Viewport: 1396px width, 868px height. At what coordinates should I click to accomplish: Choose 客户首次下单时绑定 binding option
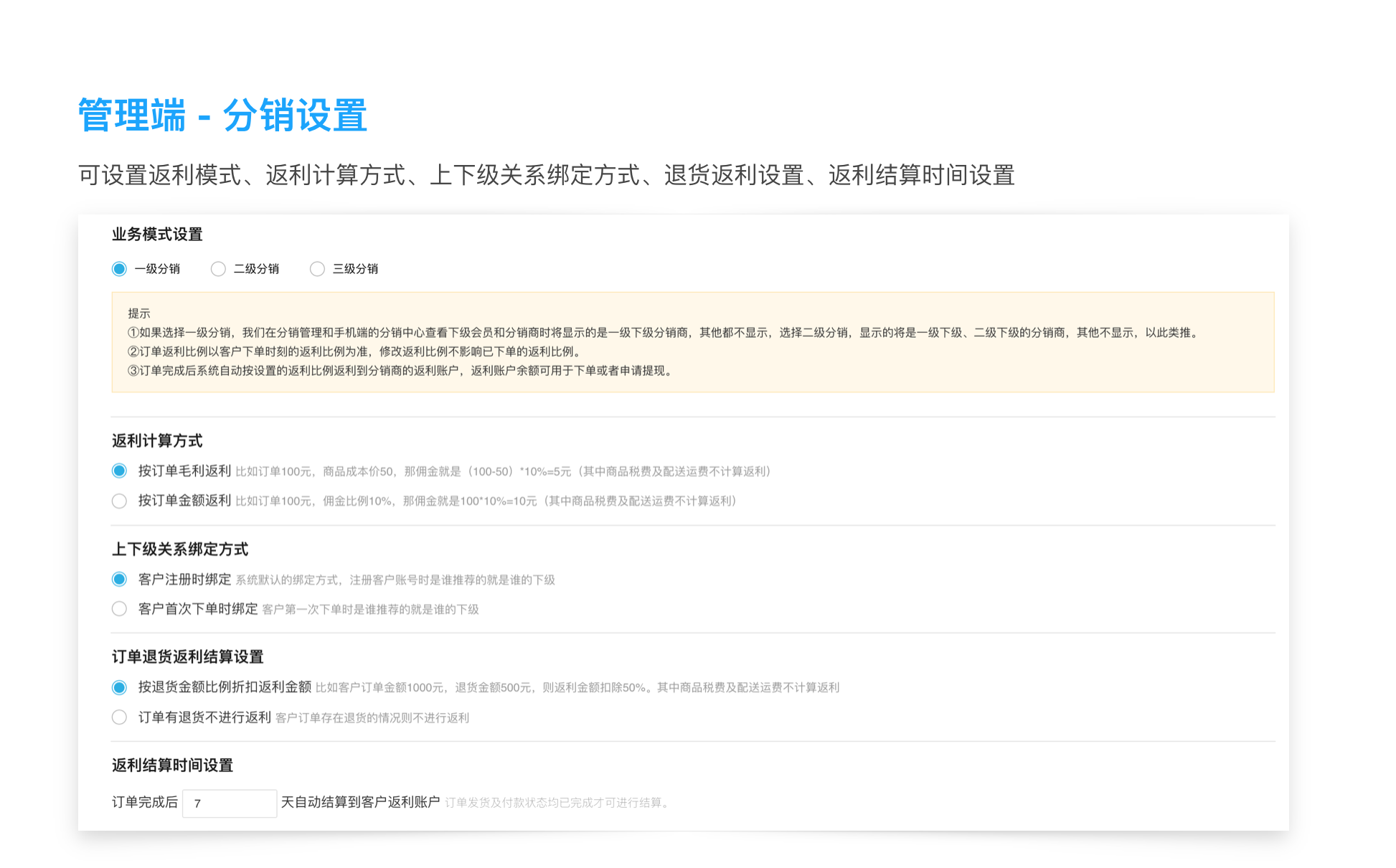tap(119, 609)
